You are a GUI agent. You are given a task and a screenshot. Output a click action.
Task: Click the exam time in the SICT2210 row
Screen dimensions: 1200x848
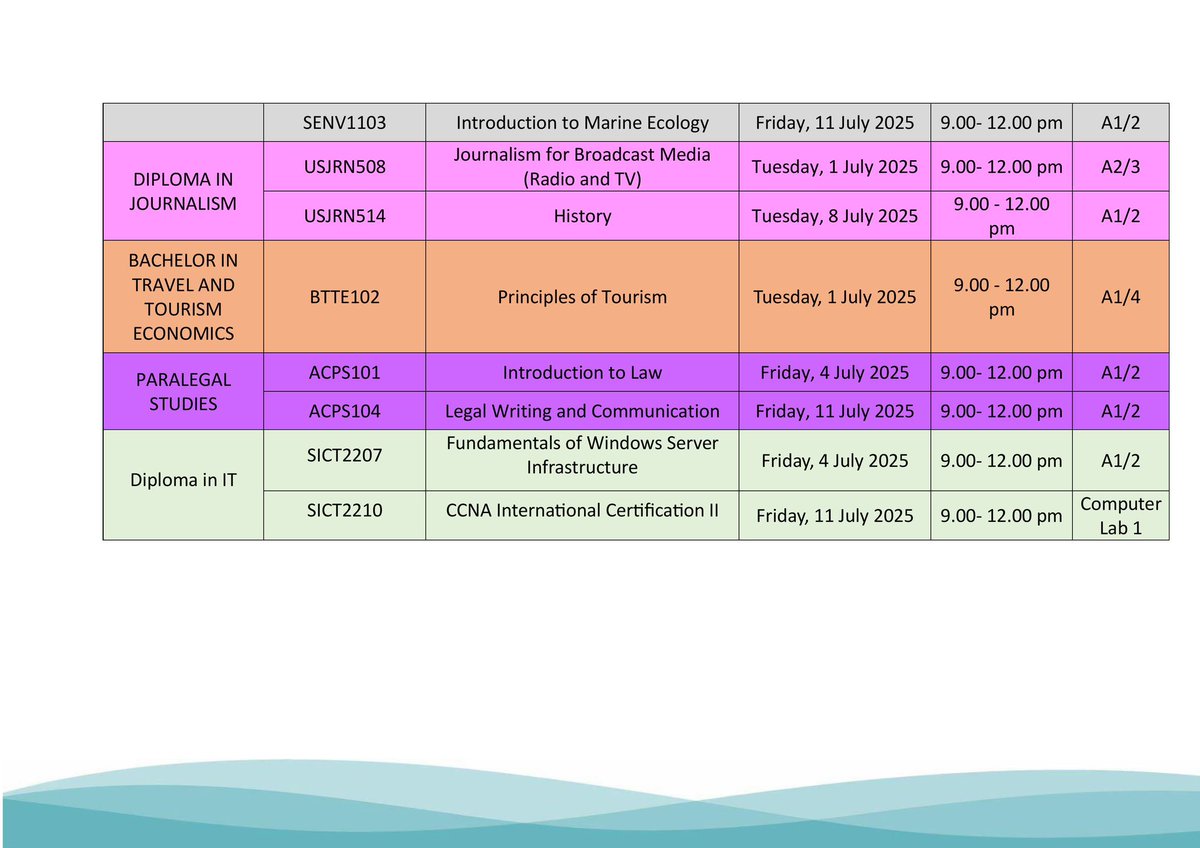coord(1001,515)
